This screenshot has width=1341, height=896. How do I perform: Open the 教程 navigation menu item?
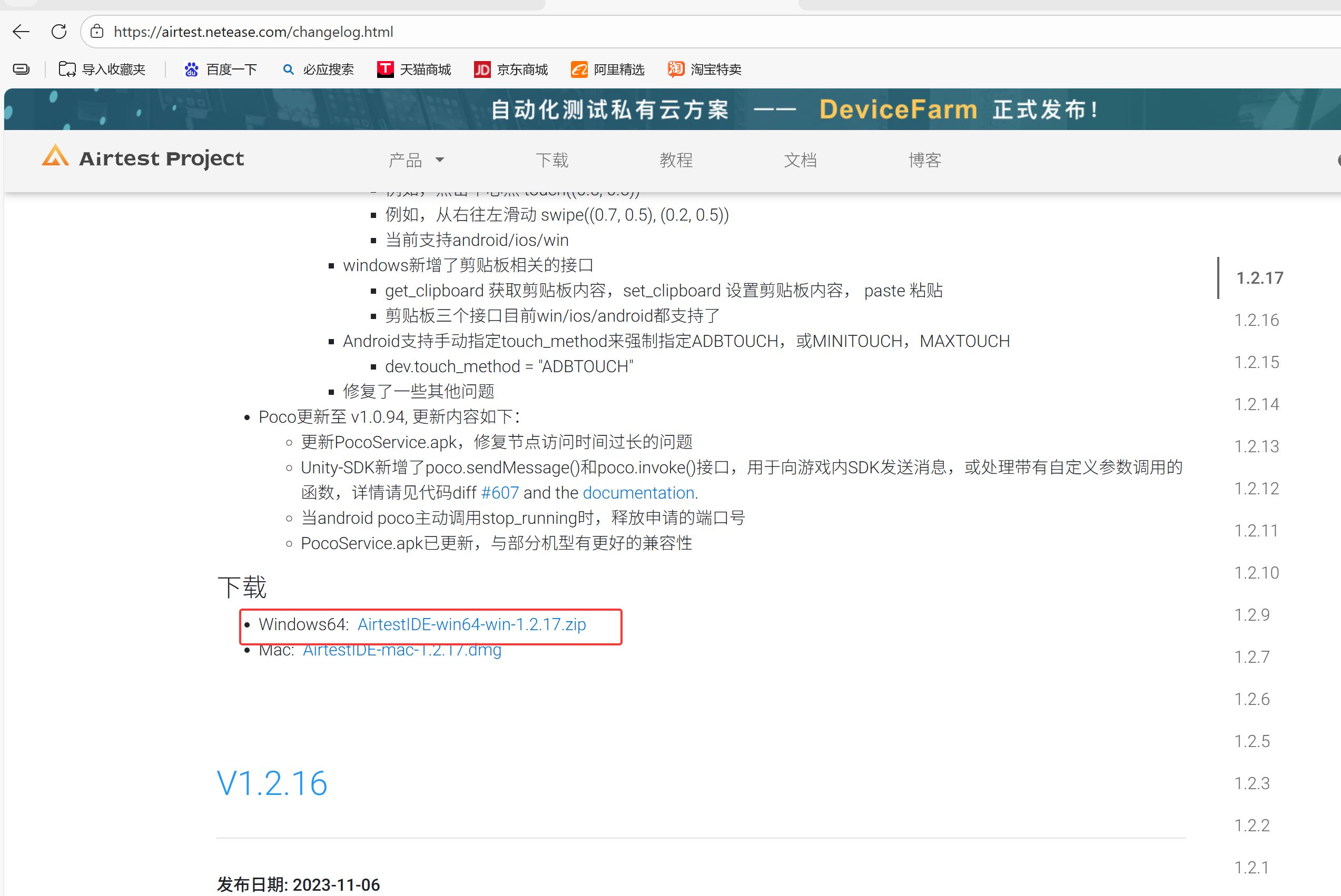click(x=676, y=160)
